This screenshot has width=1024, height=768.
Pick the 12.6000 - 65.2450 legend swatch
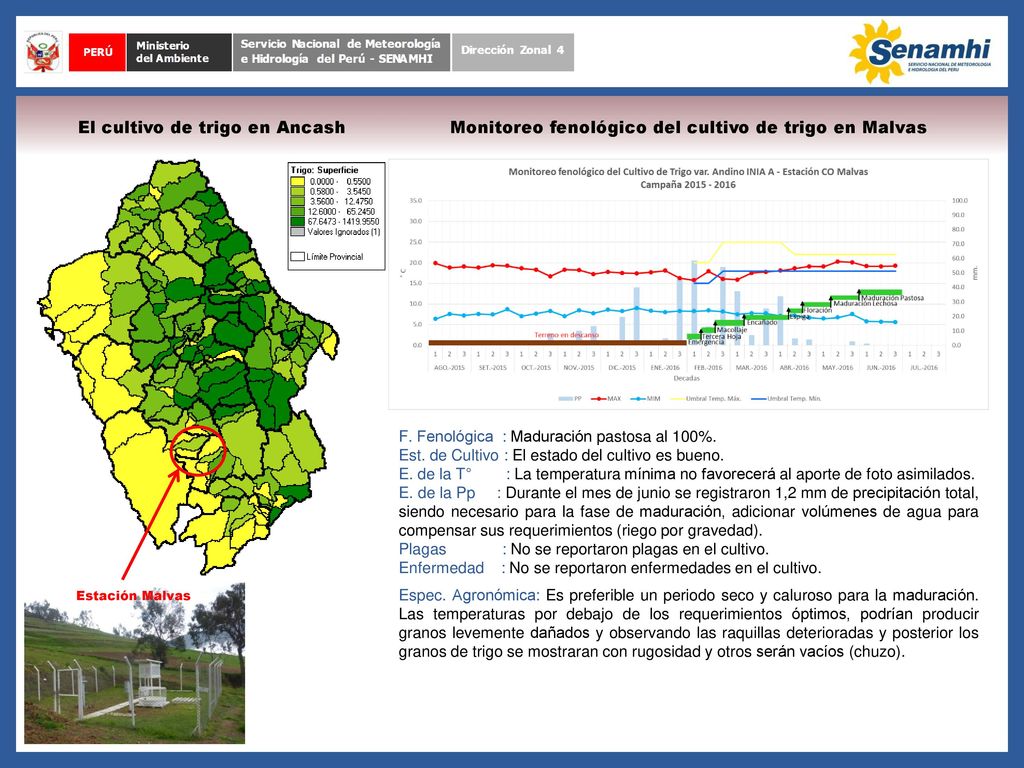[298, 212]
